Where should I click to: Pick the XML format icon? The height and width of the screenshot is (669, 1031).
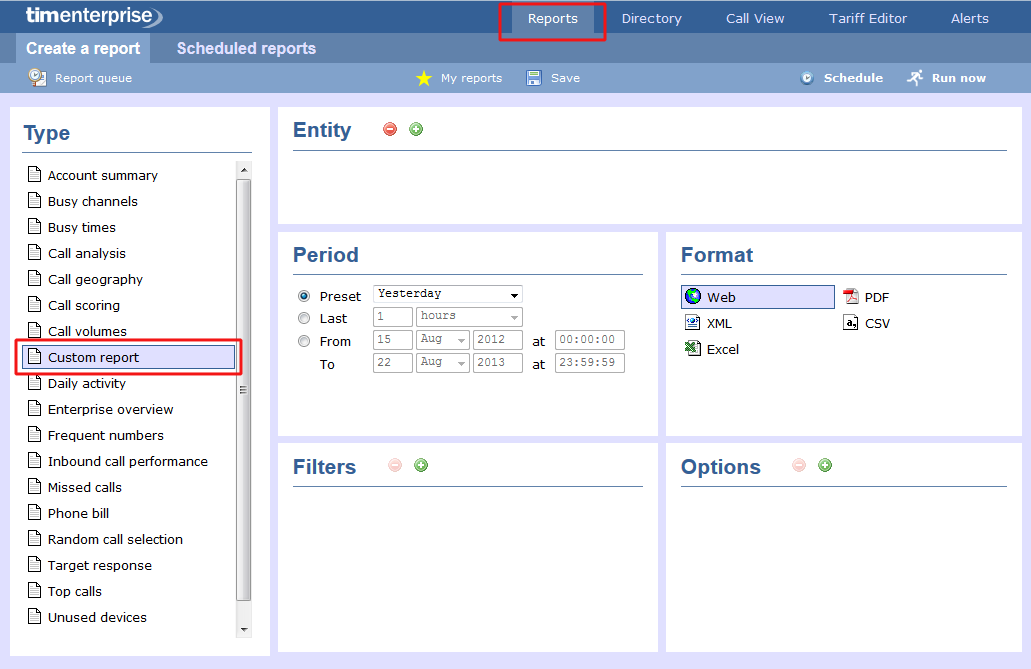(693, 323)
